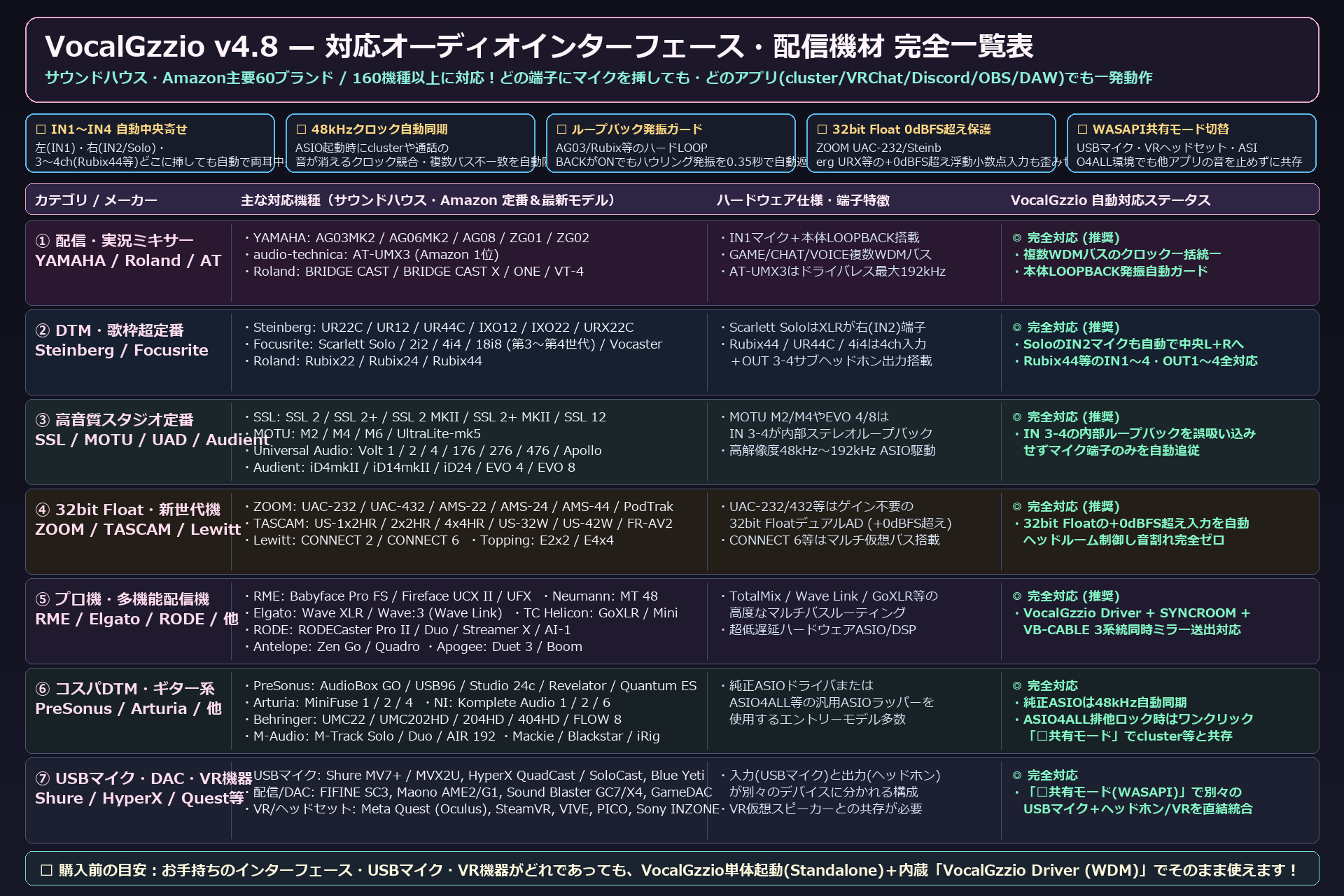Click the 'Focusrite: Scarlett Solo' model line
Viewport: 1344px width, 896px height.
click(x=453, y=344)
